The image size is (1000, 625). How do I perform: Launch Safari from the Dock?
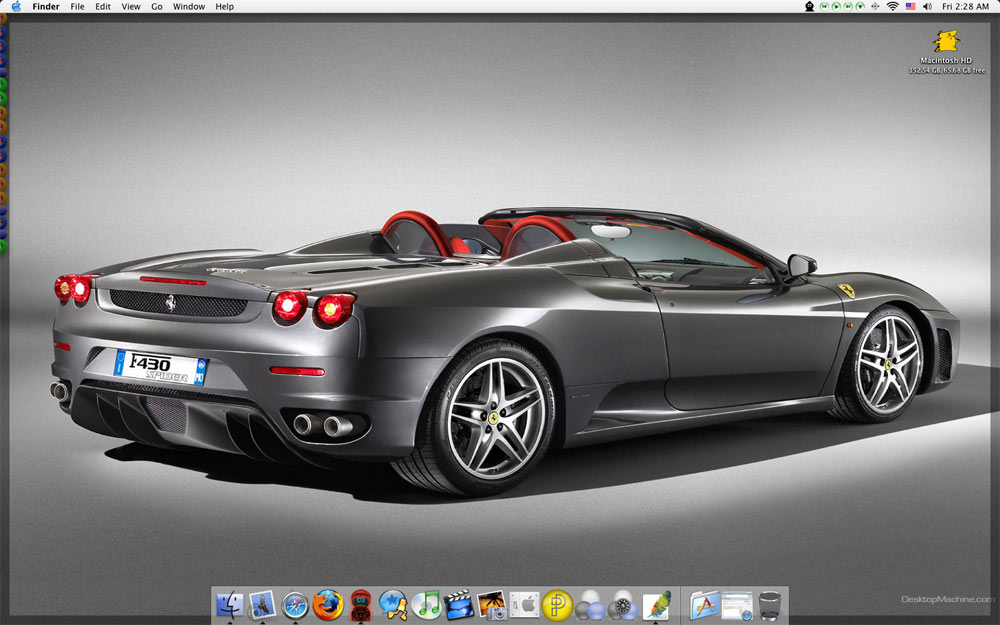(295, 605)
